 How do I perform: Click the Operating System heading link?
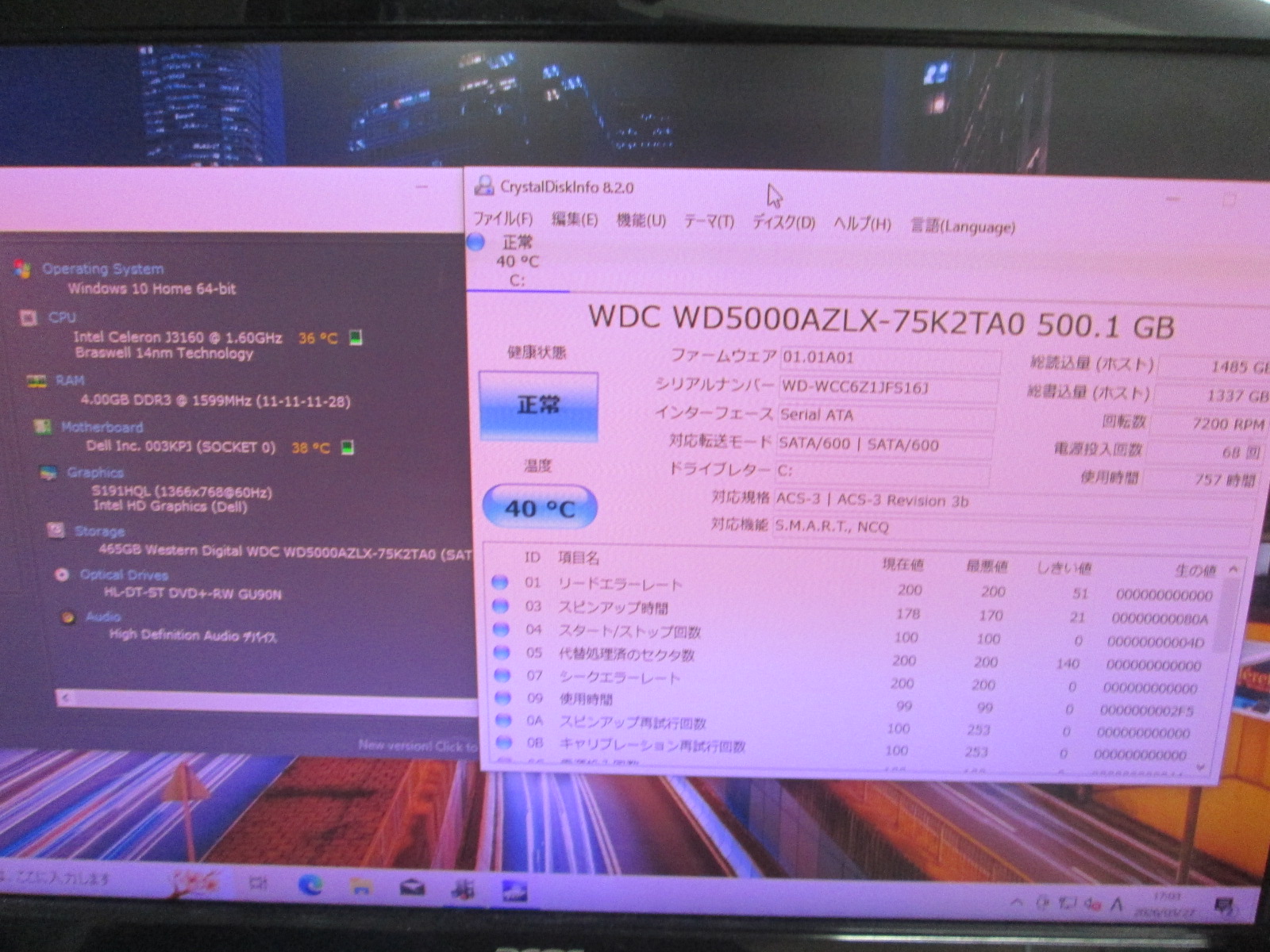coord(102,269)
